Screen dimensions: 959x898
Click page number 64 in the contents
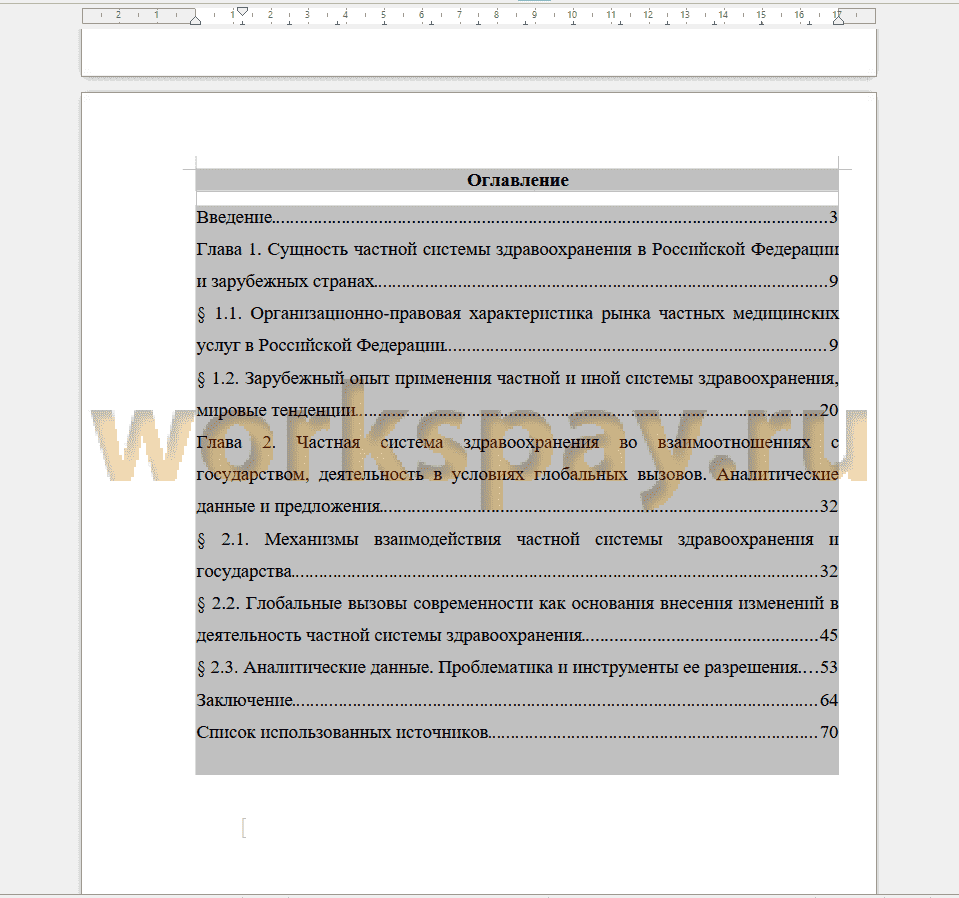829,700
